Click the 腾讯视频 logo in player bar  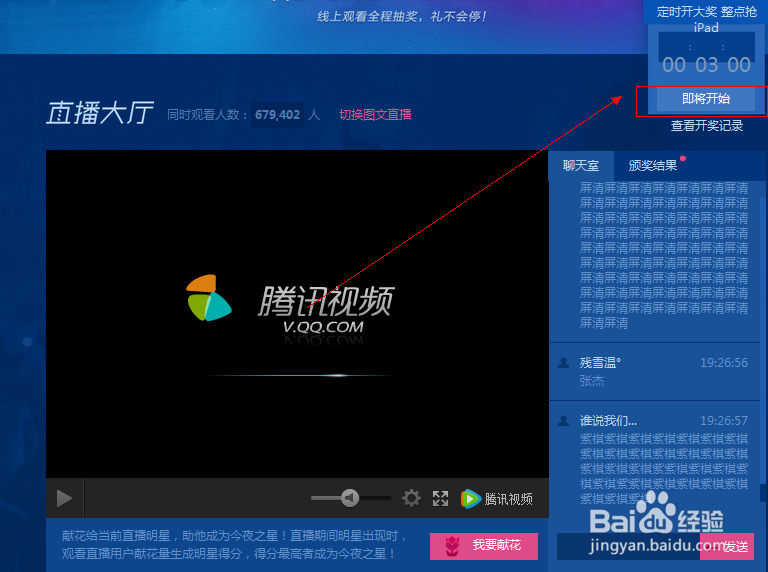[497, 499]
